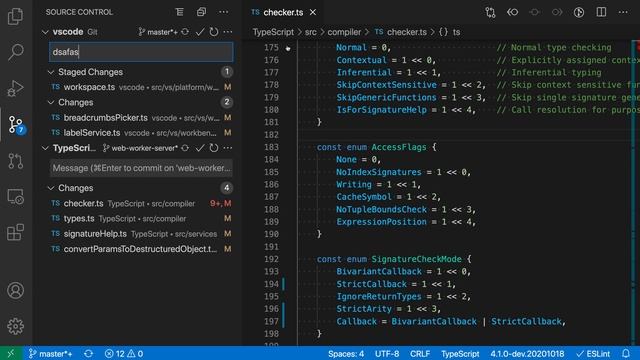Change language mode TypeScript in status bar
The width and height of the screenshot is (640, 360).
pyautogui.click(x=460, y=353)
